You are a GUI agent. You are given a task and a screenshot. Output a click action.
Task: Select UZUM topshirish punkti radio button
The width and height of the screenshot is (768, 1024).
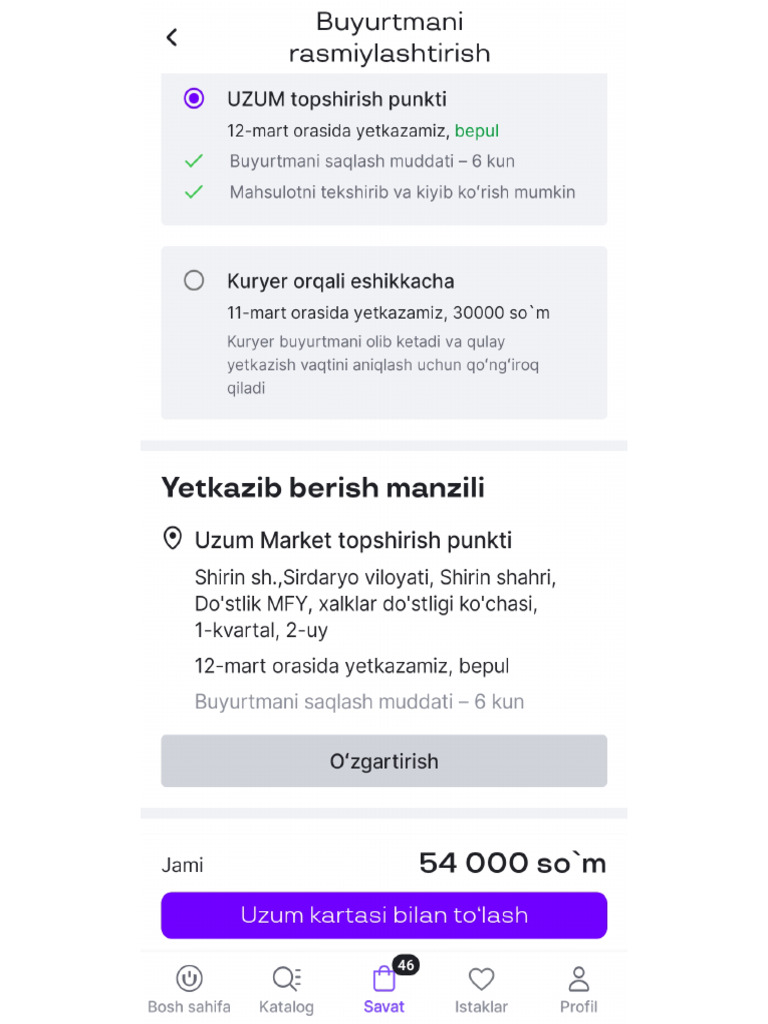[x=194, y=98]
